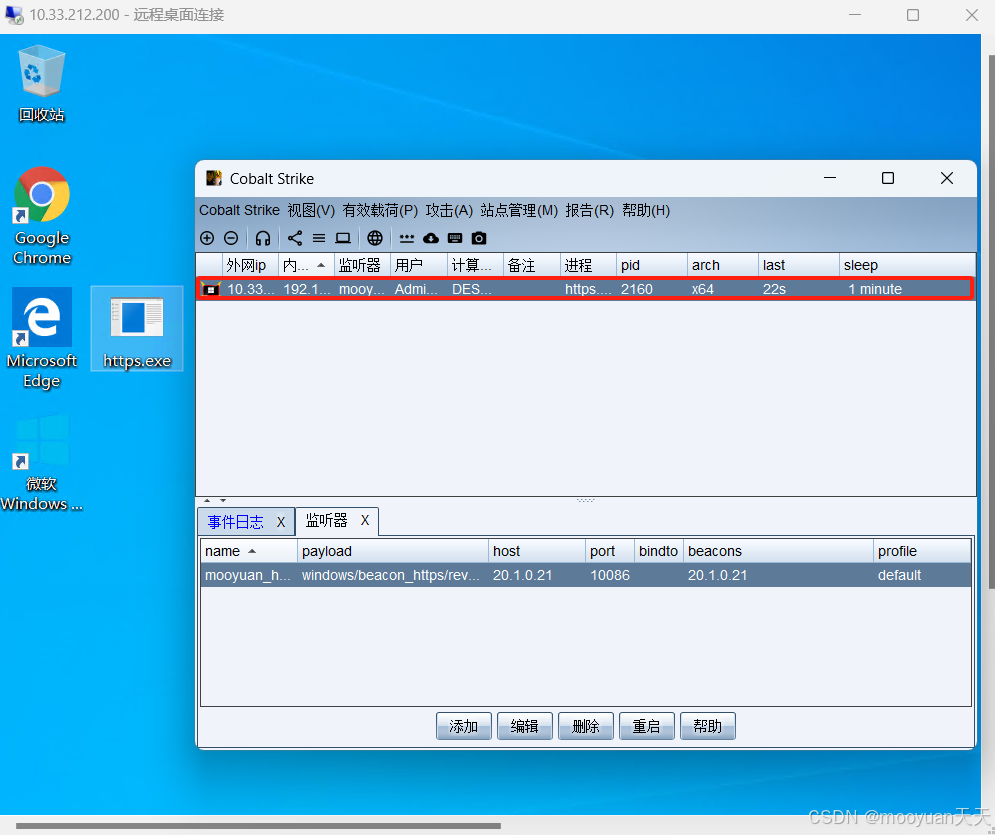Sort sessions by 进程 column
The image size is (995, 835).
pos(588,265)
